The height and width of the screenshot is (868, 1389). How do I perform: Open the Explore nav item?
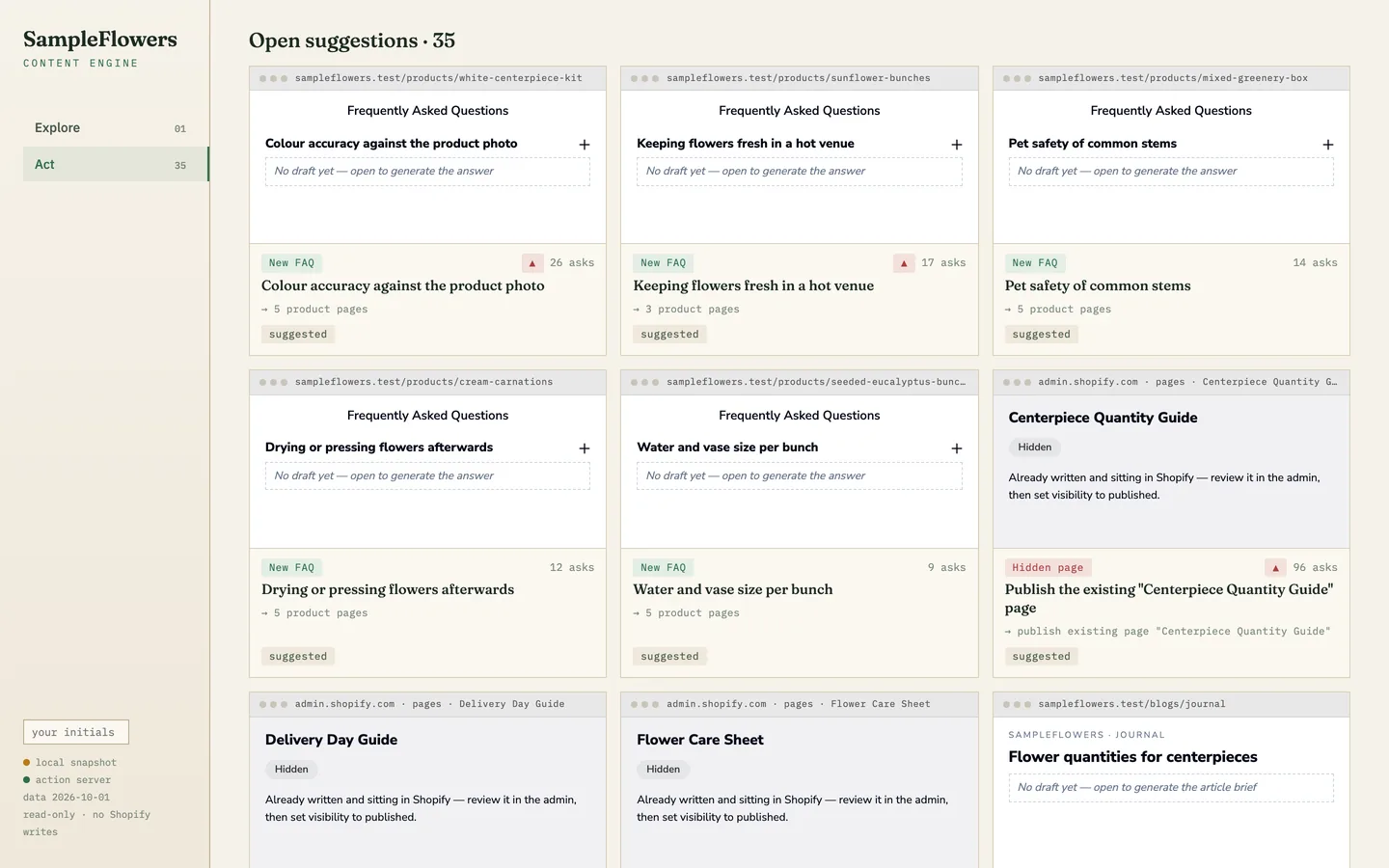pos(116,128)
